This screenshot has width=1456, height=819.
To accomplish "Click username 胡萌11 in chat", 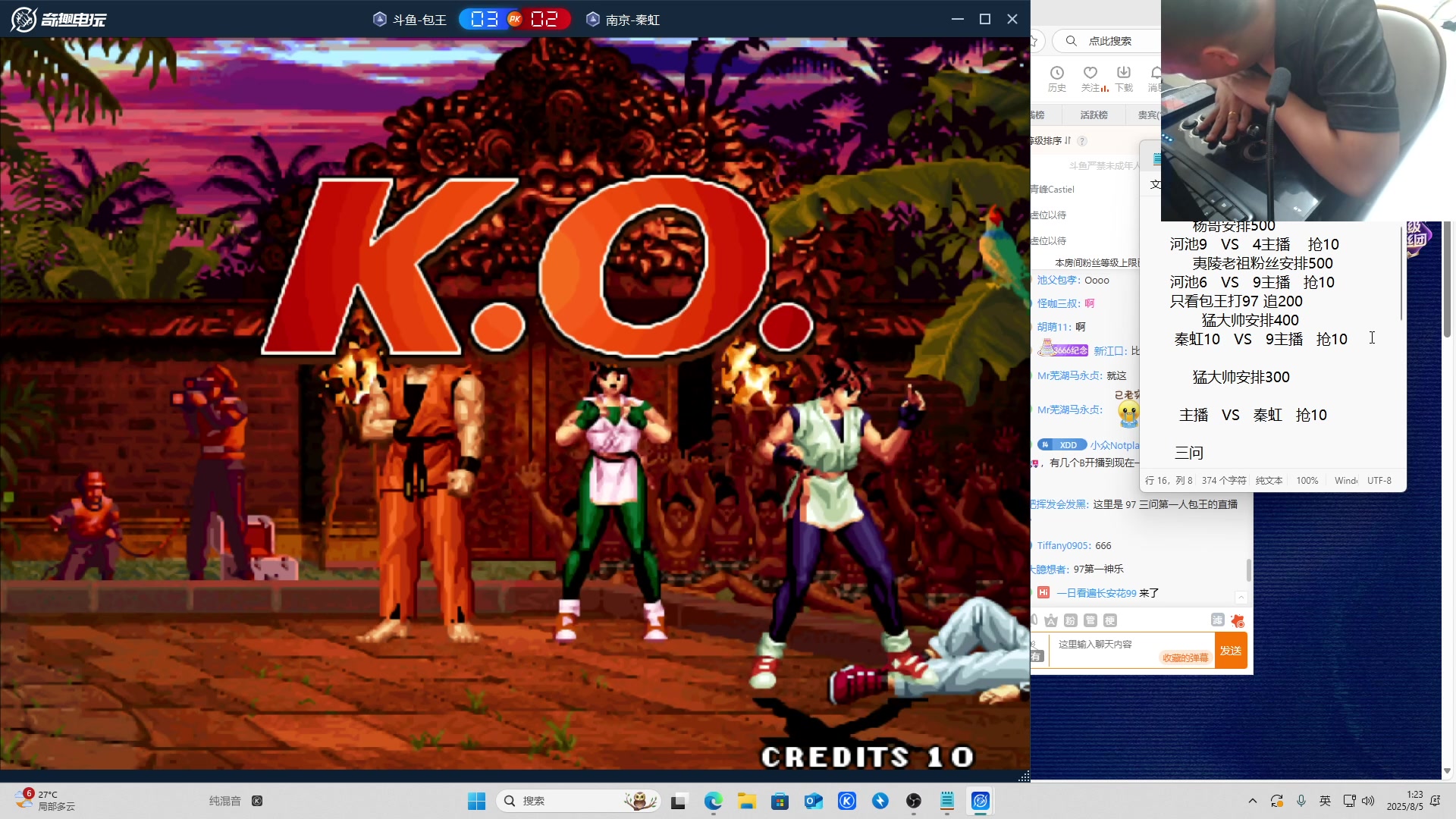I will coord(1053,327).
